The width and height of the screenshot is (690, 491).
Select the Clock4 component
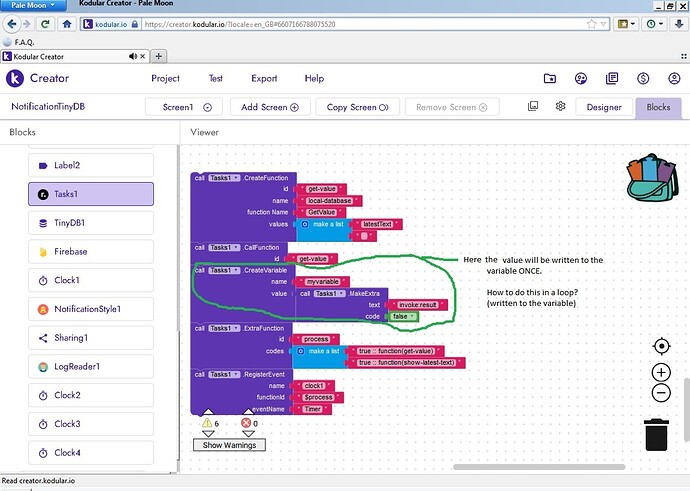91,453
